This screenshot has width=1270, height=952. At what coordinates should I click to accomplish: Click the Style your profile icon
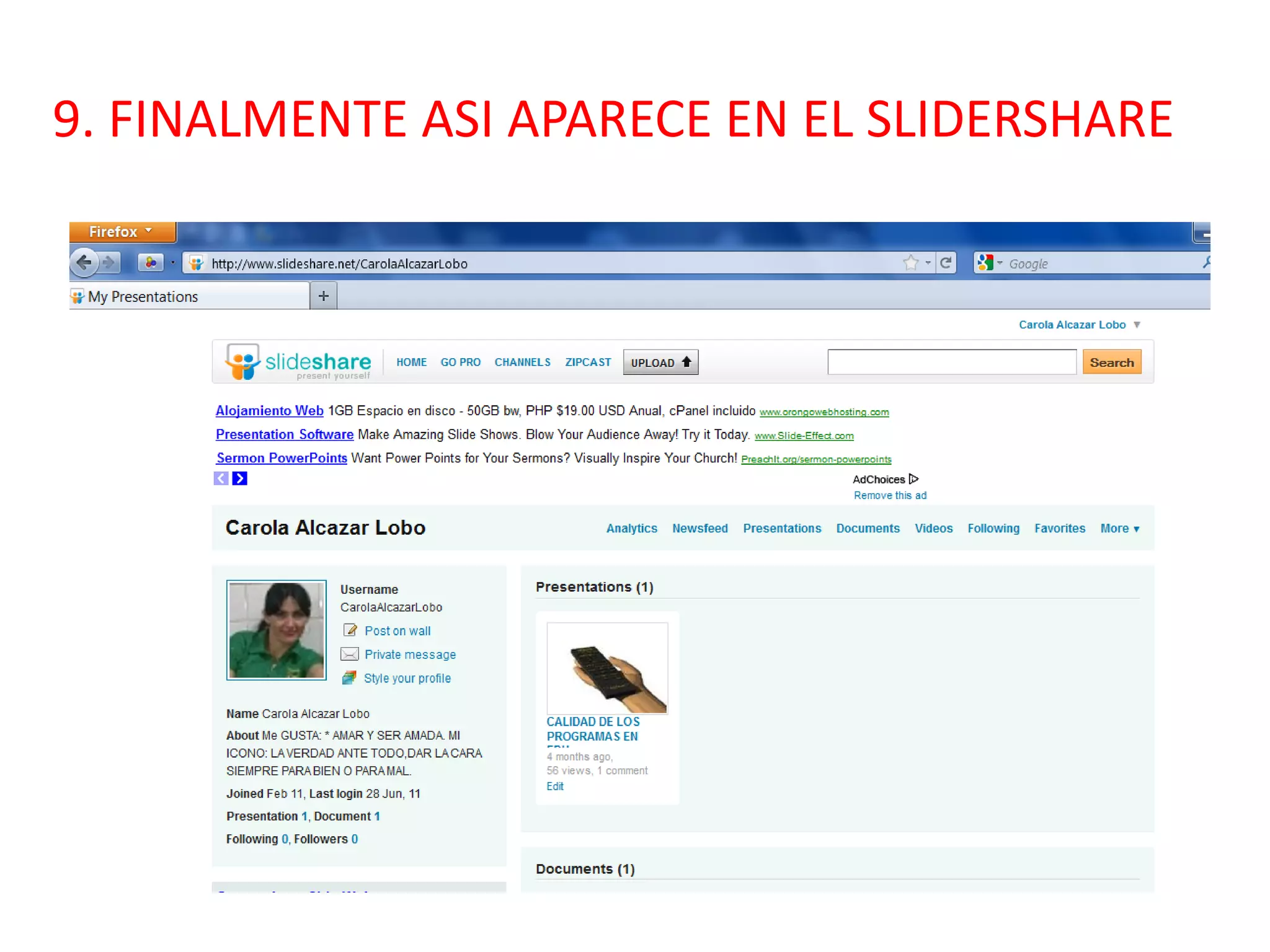349,678
